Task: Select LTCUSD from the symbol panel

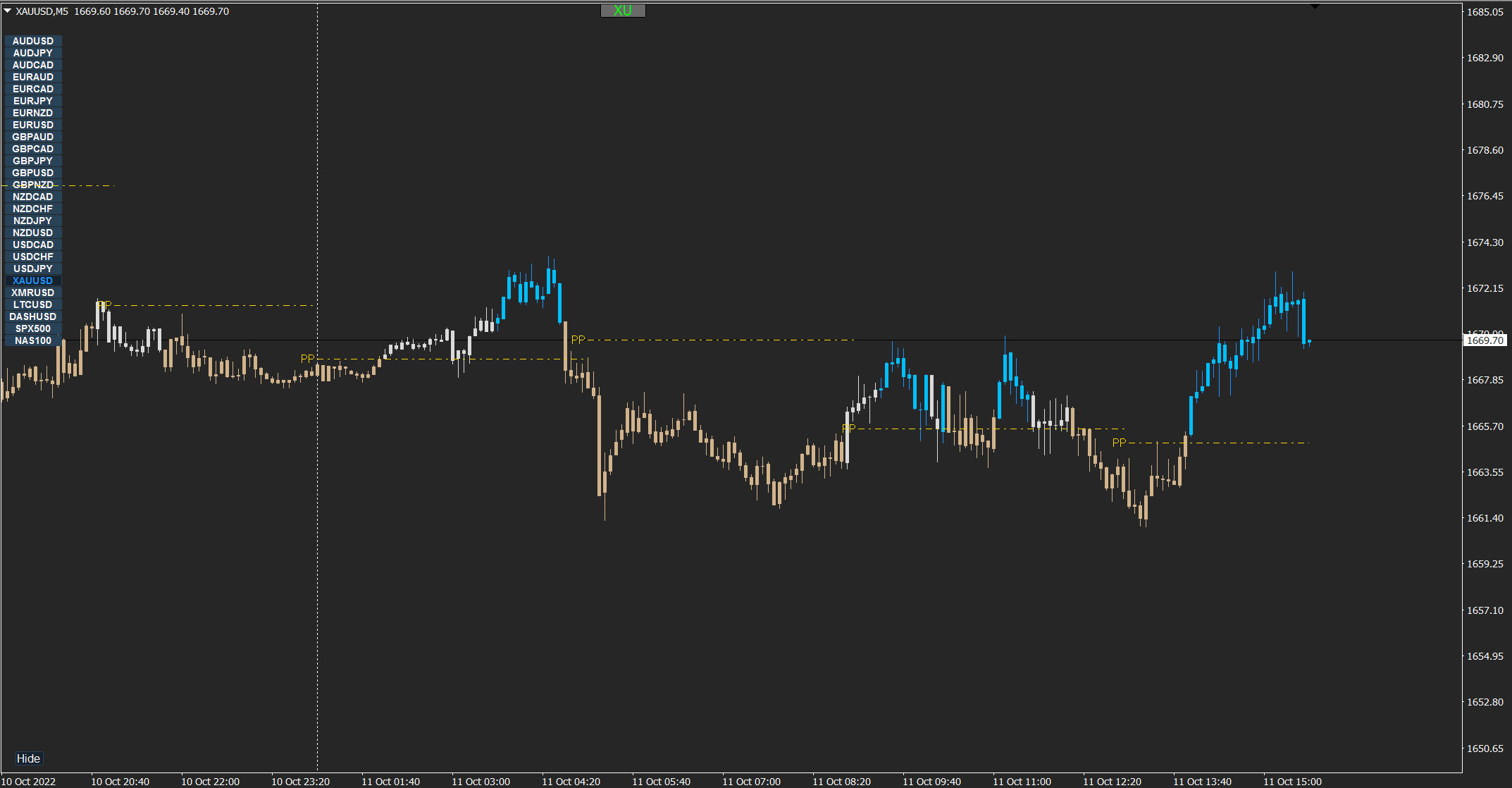Action: click(33, 304)
